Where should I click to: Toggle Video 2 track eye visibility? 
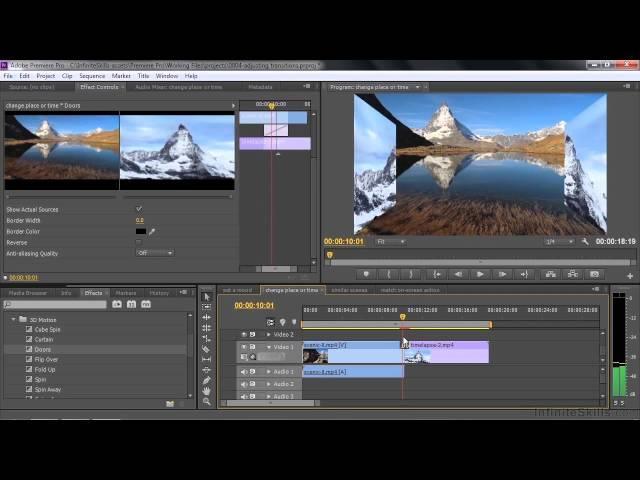tap(244, 334)
